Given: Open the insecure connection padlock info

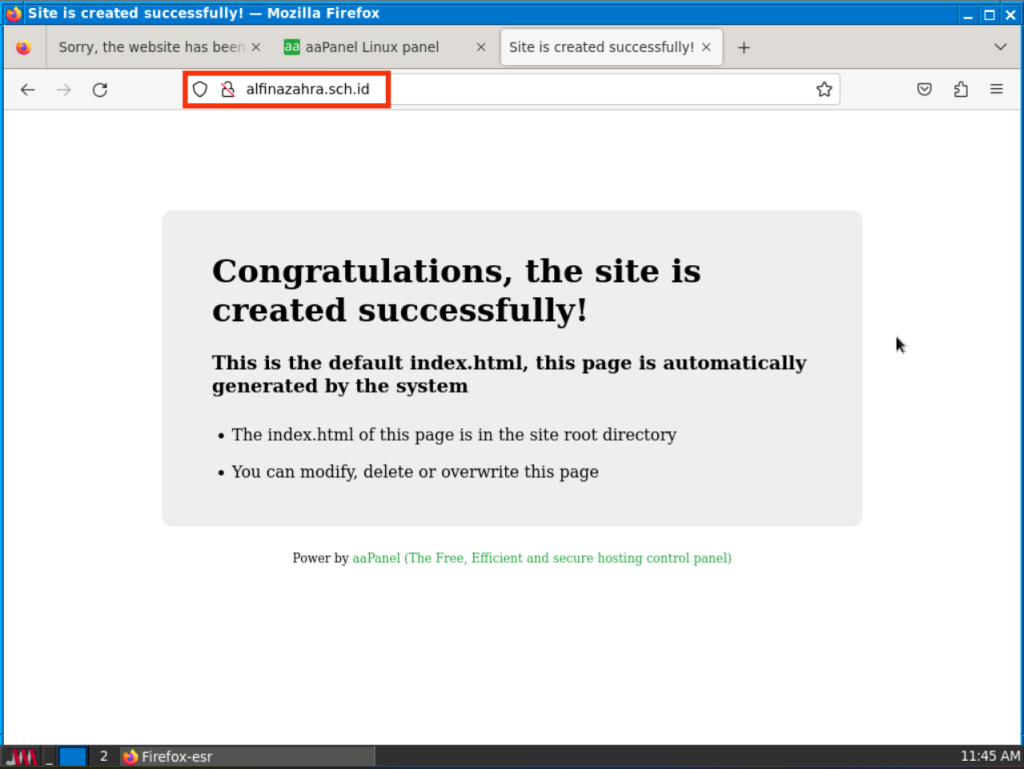Looking at the screenshot, I should pos(227,90).
